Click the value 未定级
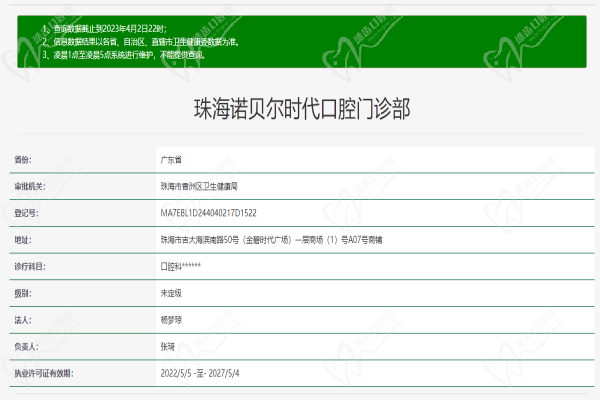The height and width of the screenshot is (400, 600). click(171, 293)
